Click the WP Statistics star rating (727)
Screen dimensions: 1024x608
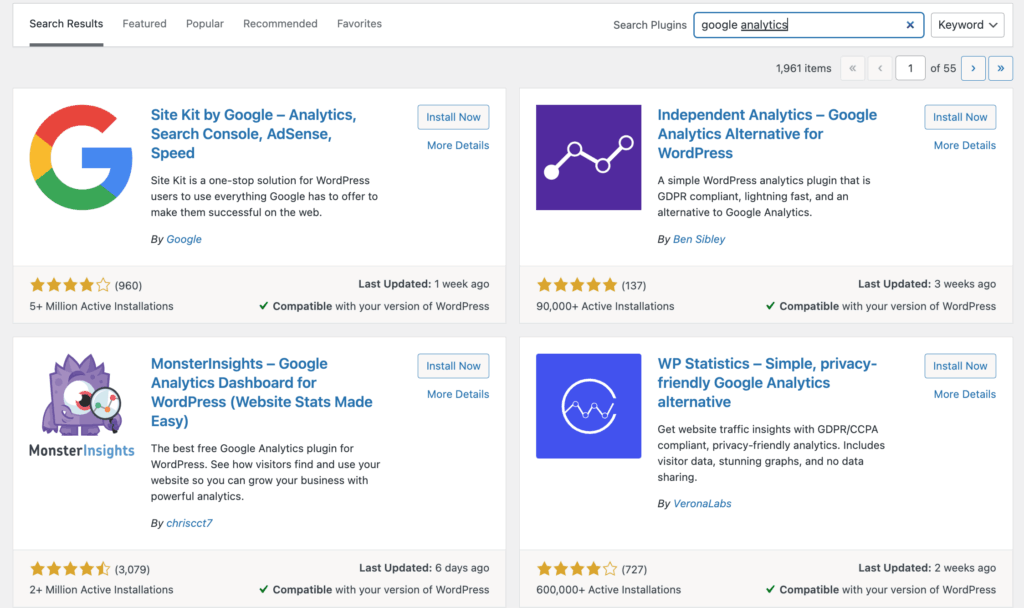click(592, 569)
